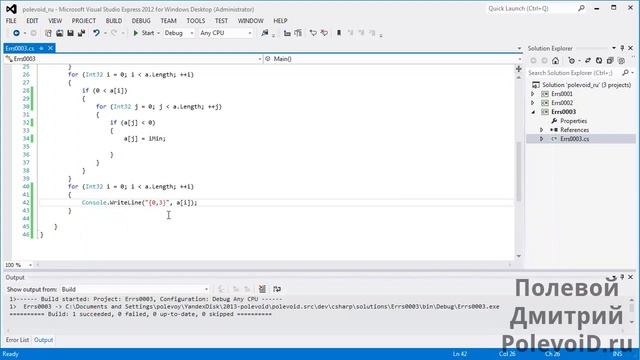
Task: Click the Save All toolbar icon
Action: tap(81, 33)
